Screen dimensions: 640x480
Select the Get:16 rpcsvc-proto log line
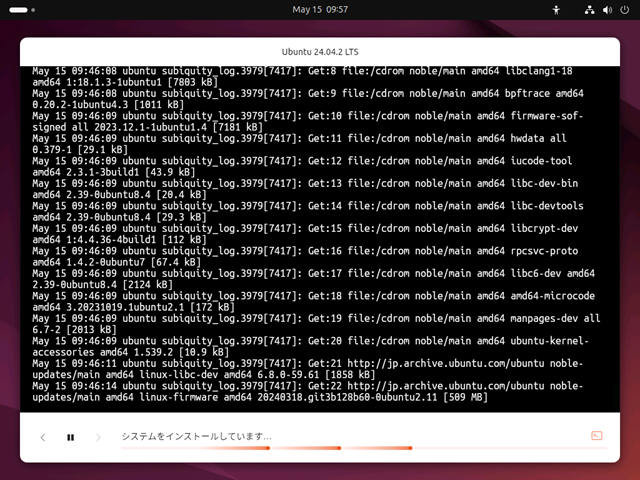click(x=305, y=257)
